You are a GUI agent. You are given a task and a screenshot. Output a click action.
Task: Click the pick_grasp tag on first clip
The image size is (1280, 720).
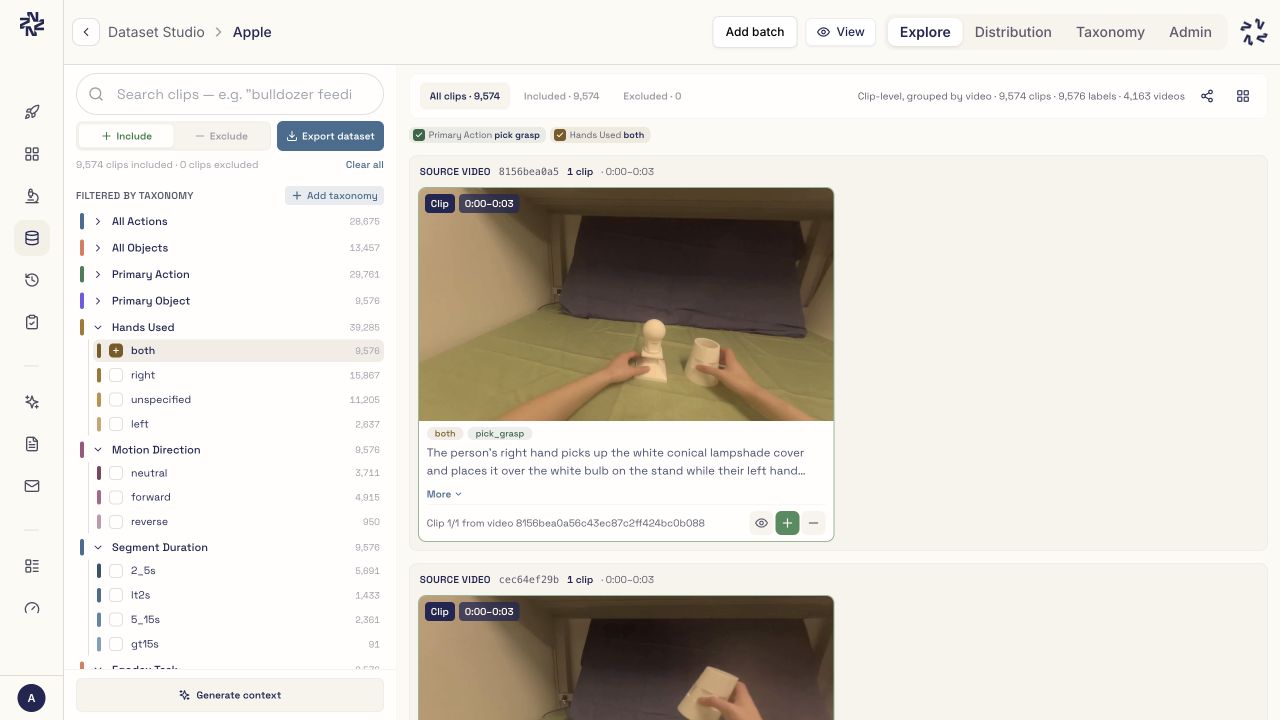[x=500, y=434]
